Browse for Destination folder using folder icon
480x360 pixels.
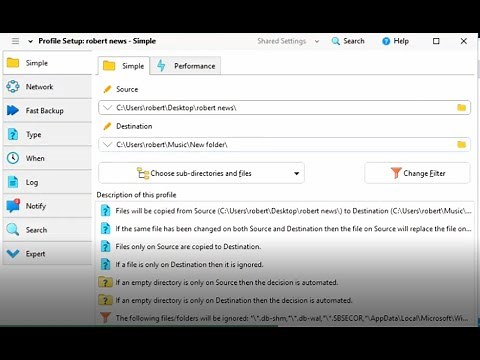[461, 144]
